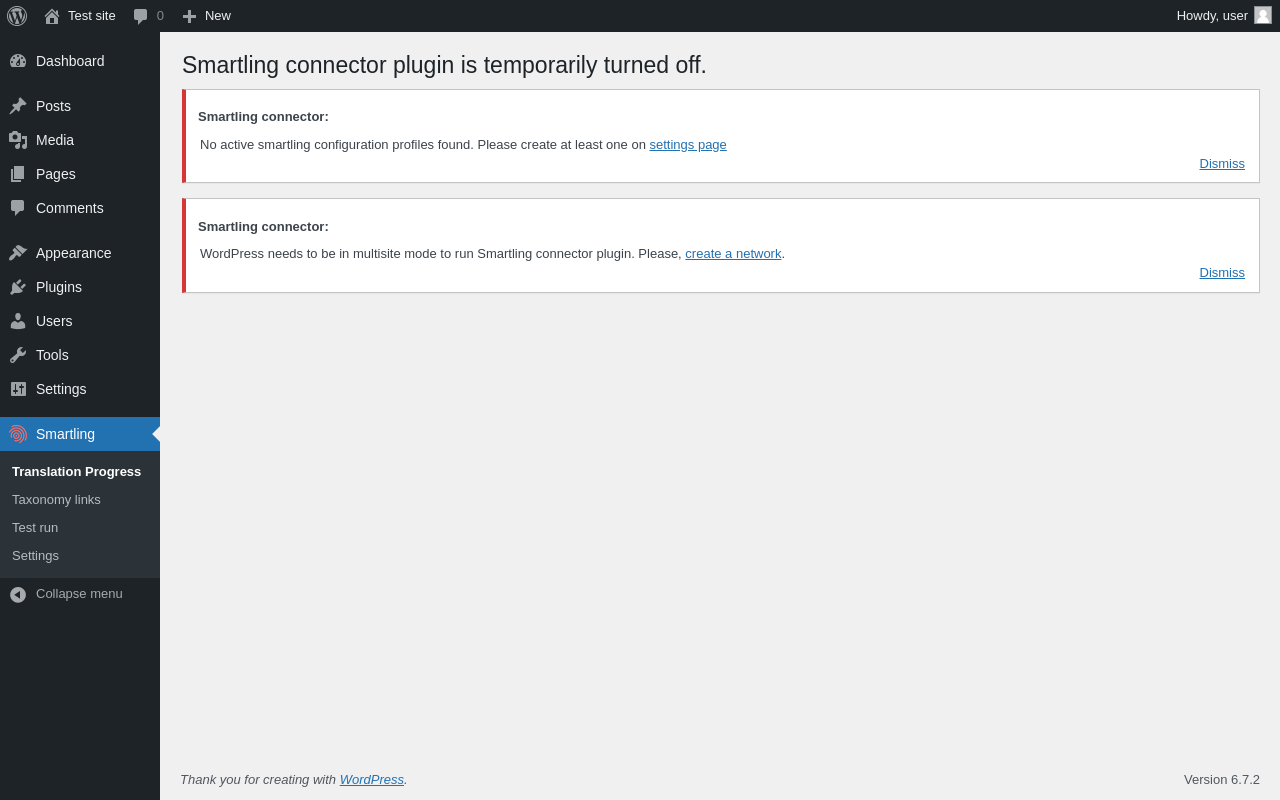Click the plus New icon in admin bar
Screen dimensions: 1280x800
click(x=189, y=16)
